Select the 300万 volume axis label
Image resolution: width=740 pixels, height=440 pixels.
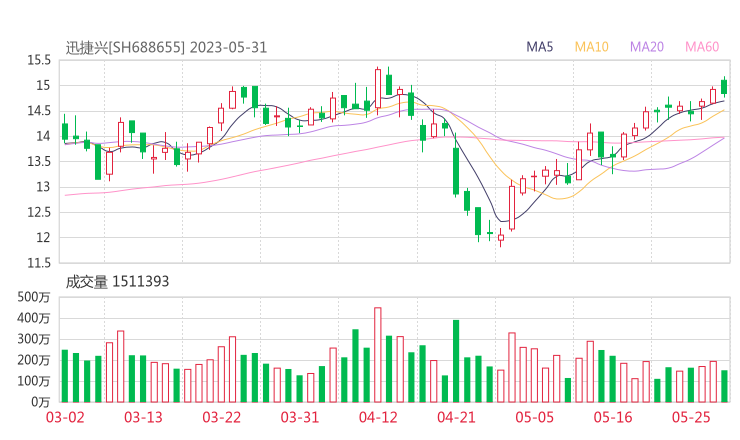(x=34, y=339)
